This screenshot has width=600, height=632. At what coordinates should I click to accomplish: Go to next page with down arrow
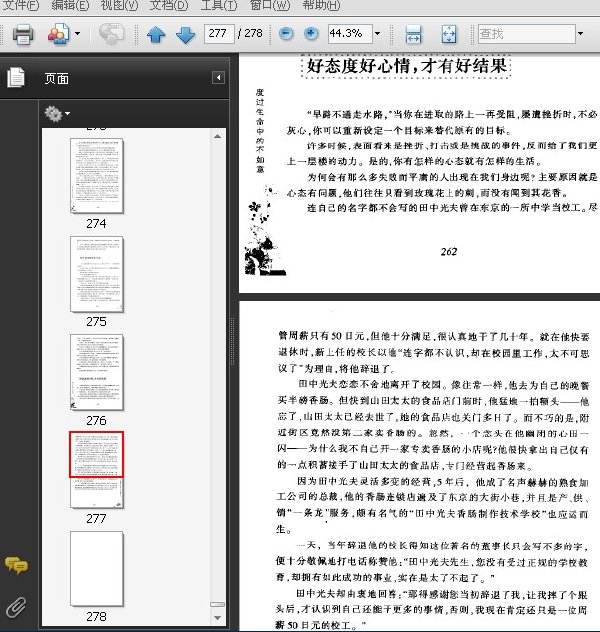pos(186,35)
